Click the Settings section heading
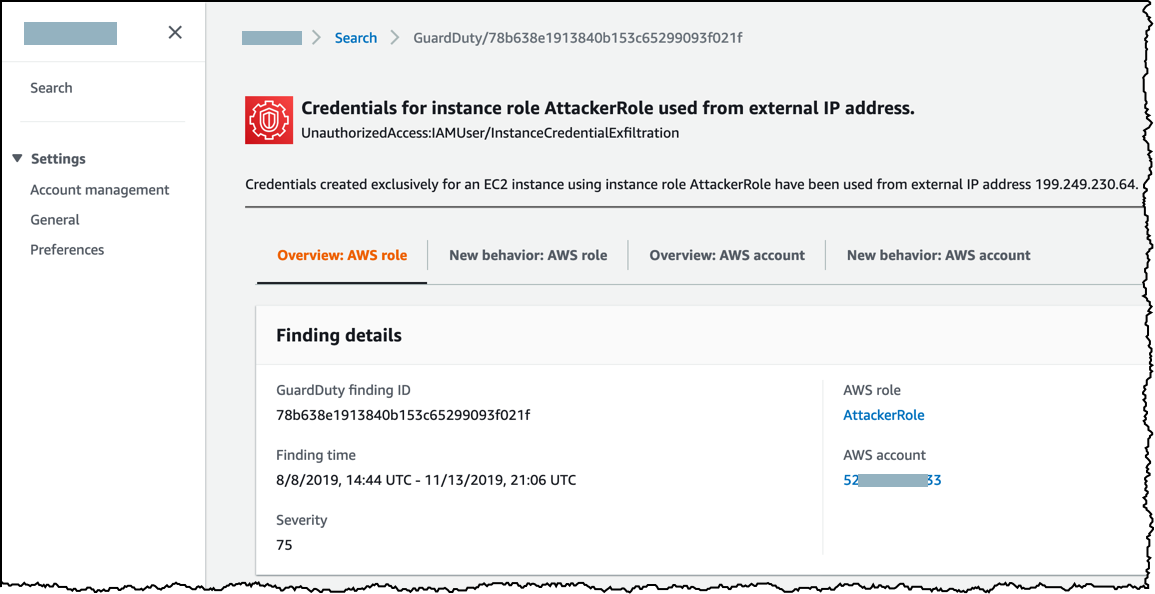Image resolution: width=1155 pixels, height=594 pixels. [58, 158]
